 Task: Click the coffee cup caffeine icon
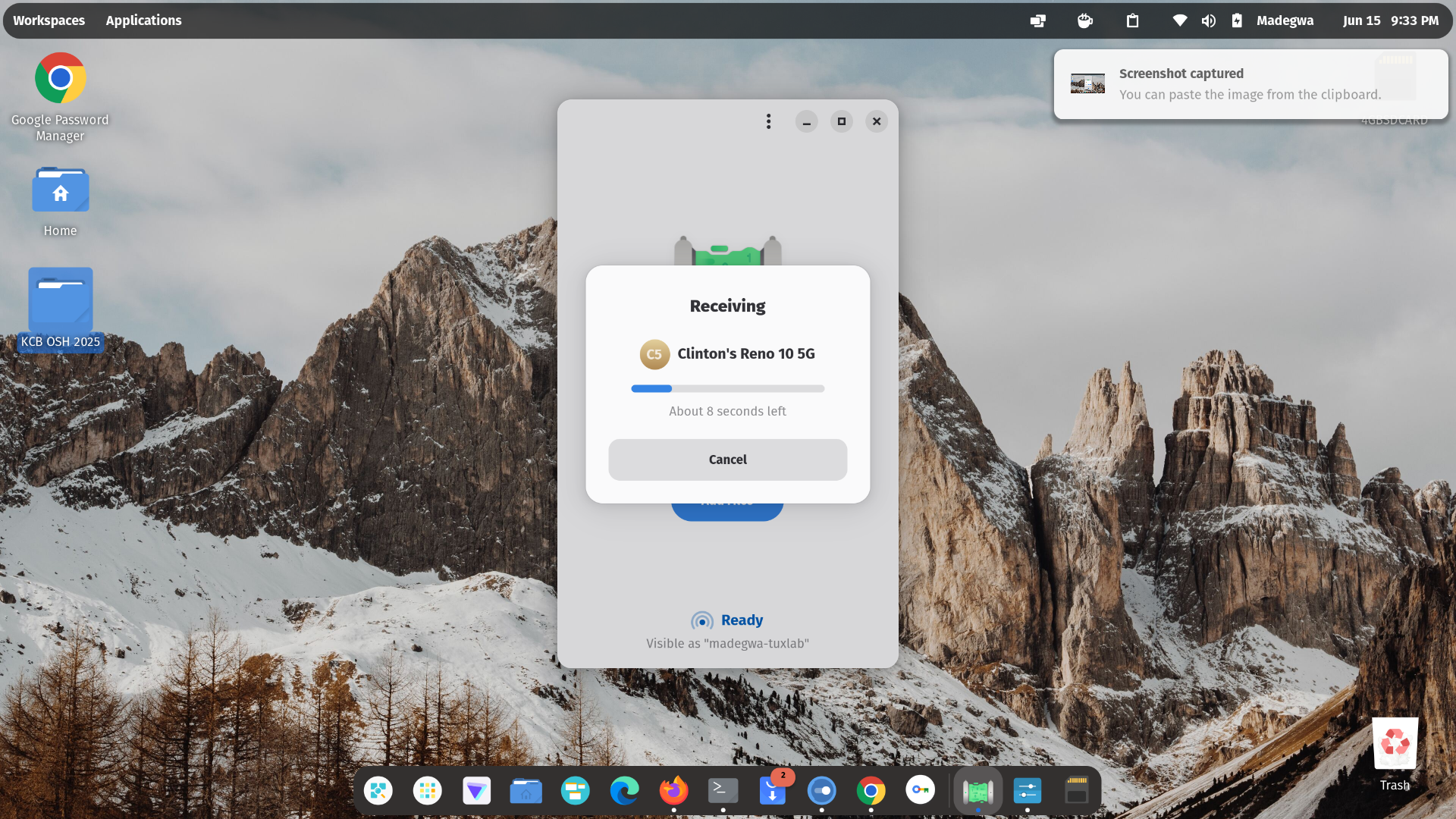pos(1085,20)
